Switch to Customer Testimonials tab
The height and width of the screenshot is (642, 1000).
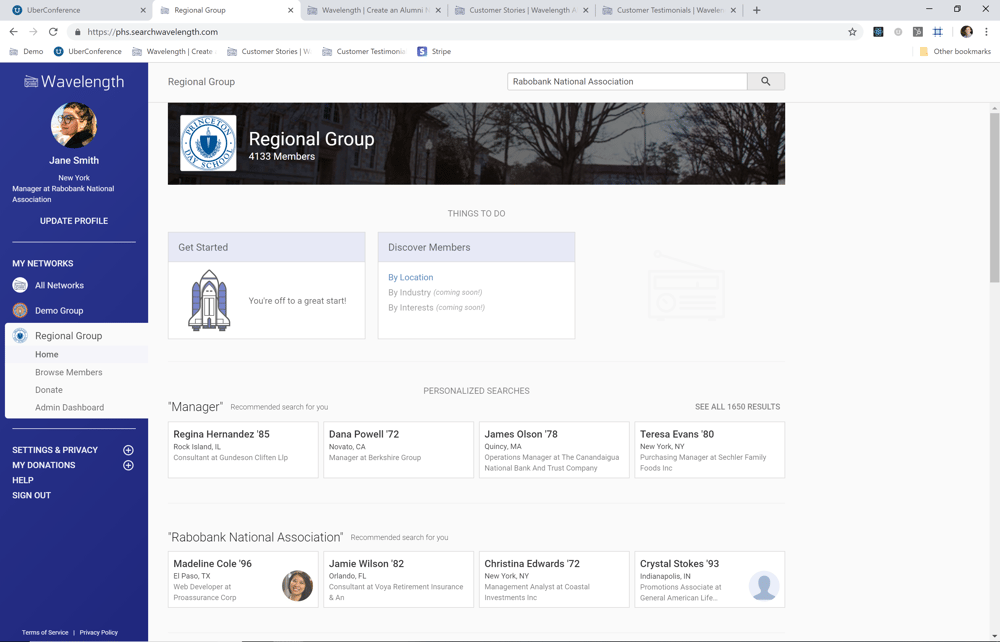[x=670, y=10]
